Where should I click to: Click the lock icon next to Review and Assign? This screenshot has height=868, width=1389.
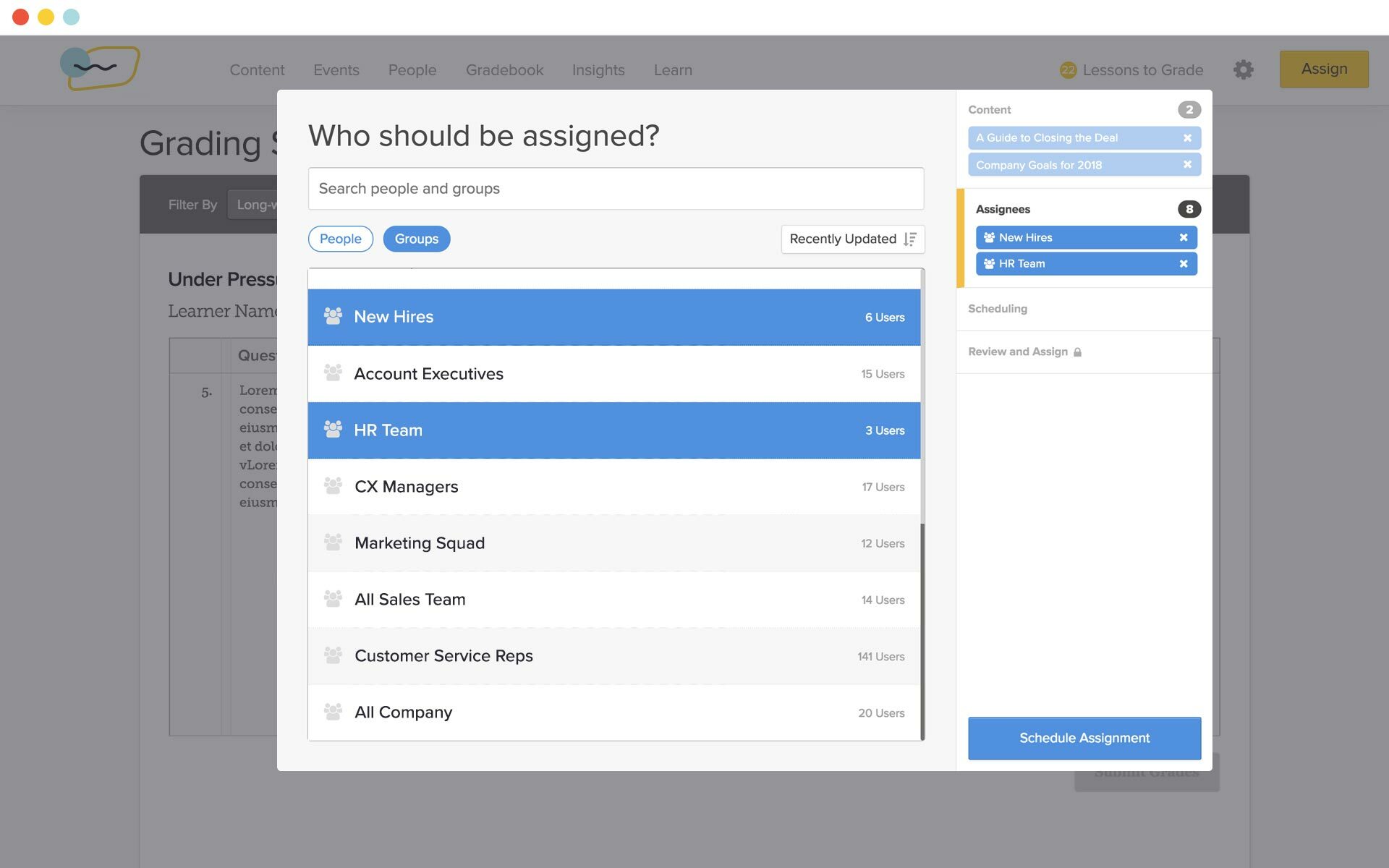click(1078, 352)
